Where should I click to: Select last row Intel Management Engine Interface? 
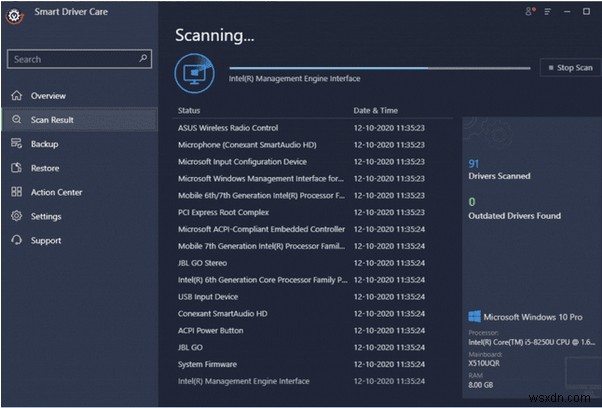pos(313,381)
